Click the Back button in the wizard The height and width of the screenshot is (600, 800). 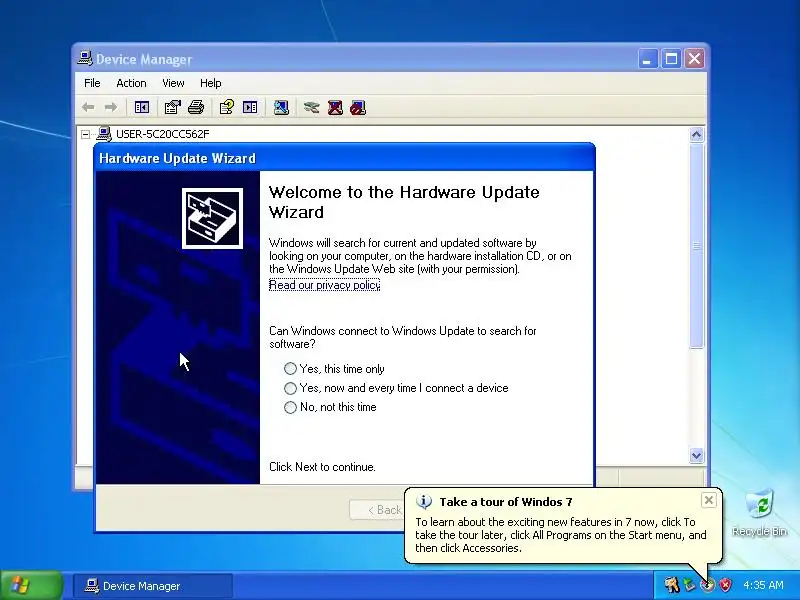[378, 510]
